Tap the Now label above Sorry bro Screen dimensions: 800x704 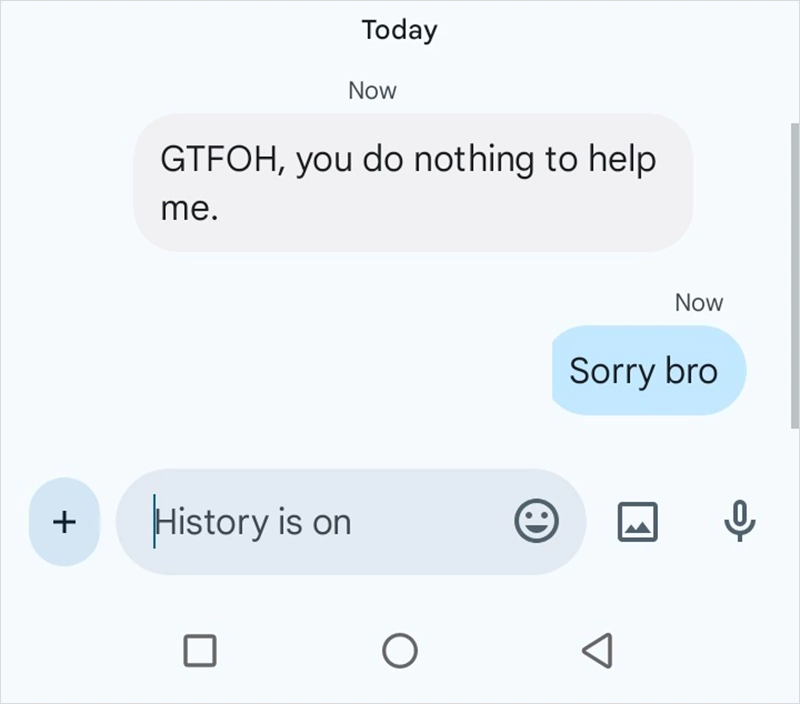[699, 302]
